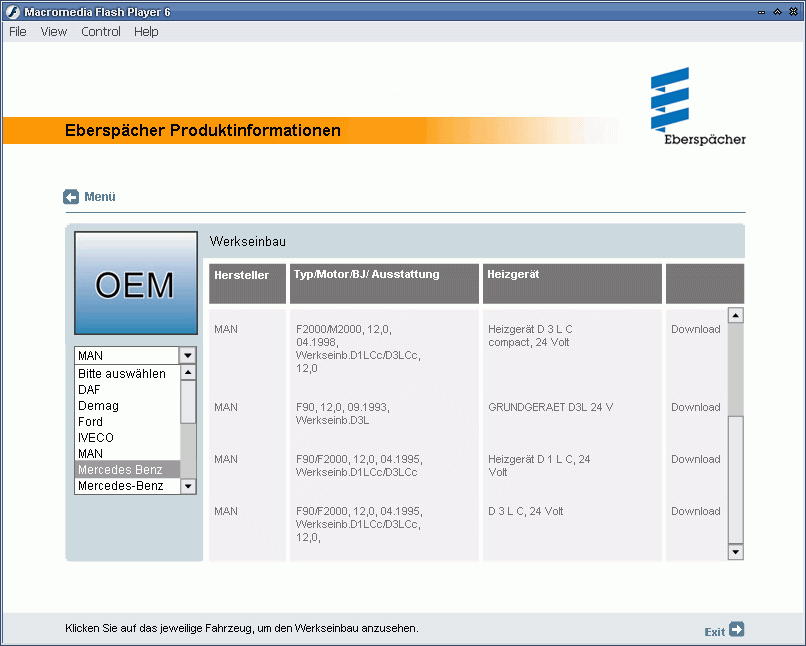Click the Hersteller column header
The image size is (806, 646).
click(247, 284)
